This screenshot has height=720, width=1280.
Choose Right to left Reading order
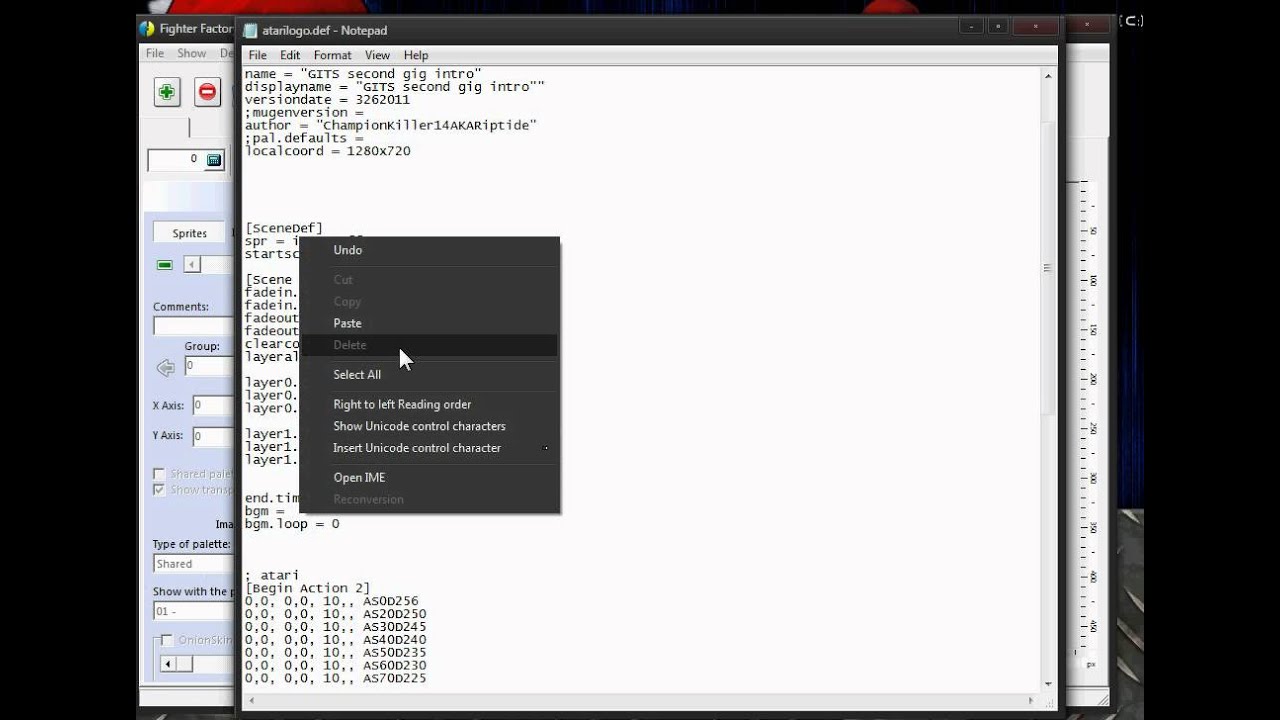click(429, 404)
